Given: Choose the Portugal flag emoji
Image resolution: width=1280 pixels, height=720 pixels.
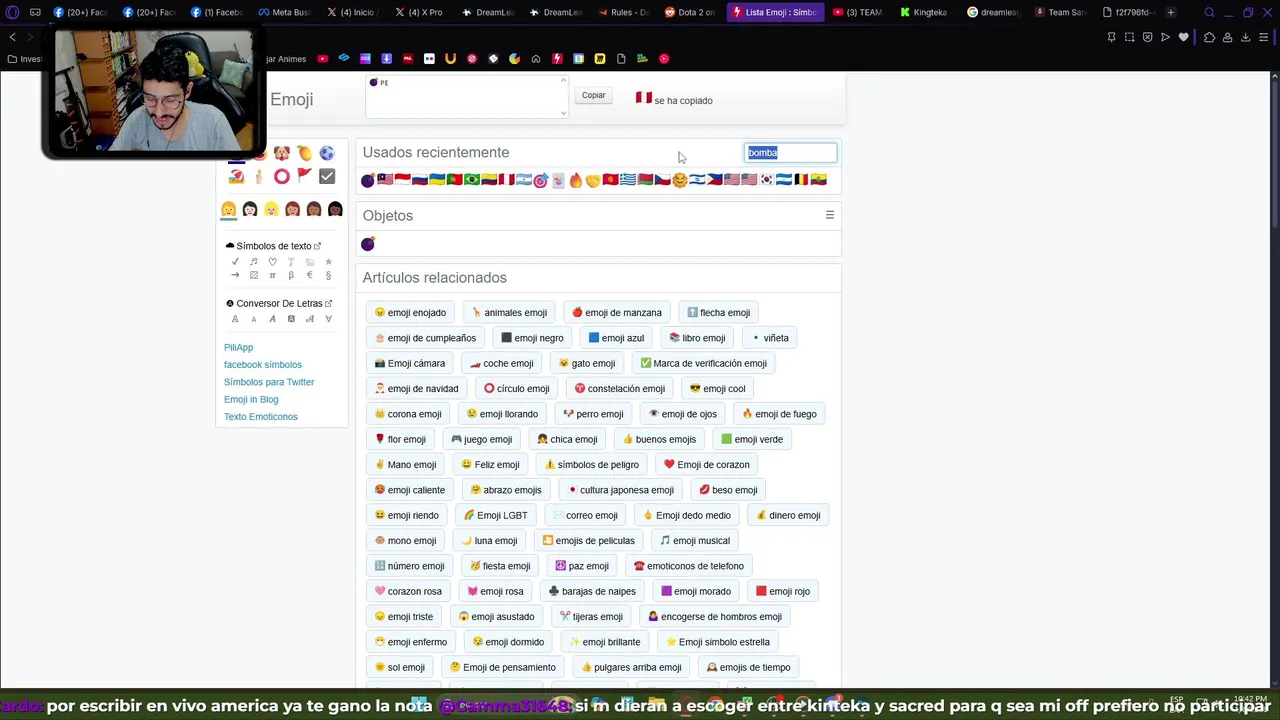Looking at the screenshot, I should (454, 180).
